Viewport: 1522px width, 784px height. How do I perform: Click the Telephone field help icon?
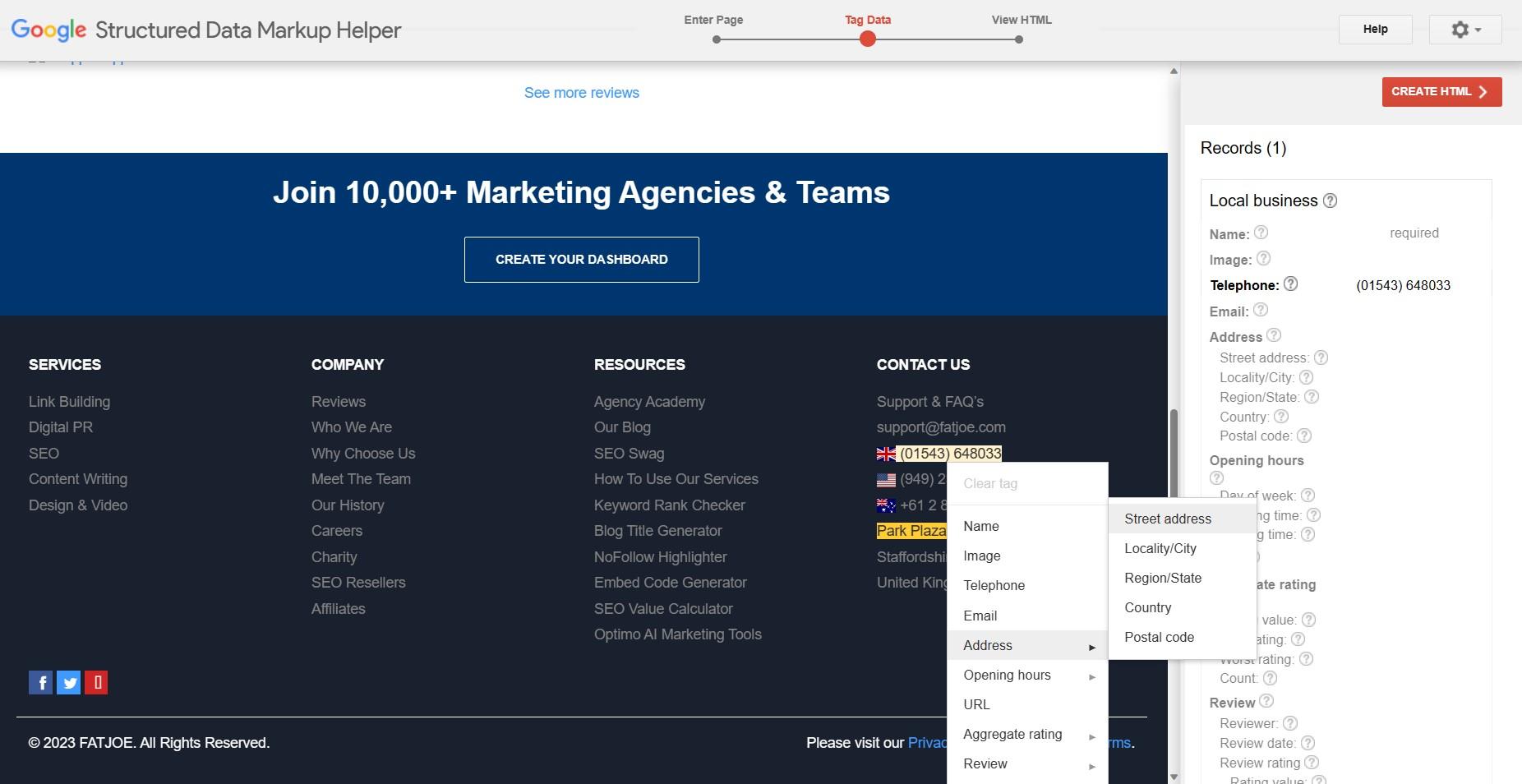(x=1291, y=284)
